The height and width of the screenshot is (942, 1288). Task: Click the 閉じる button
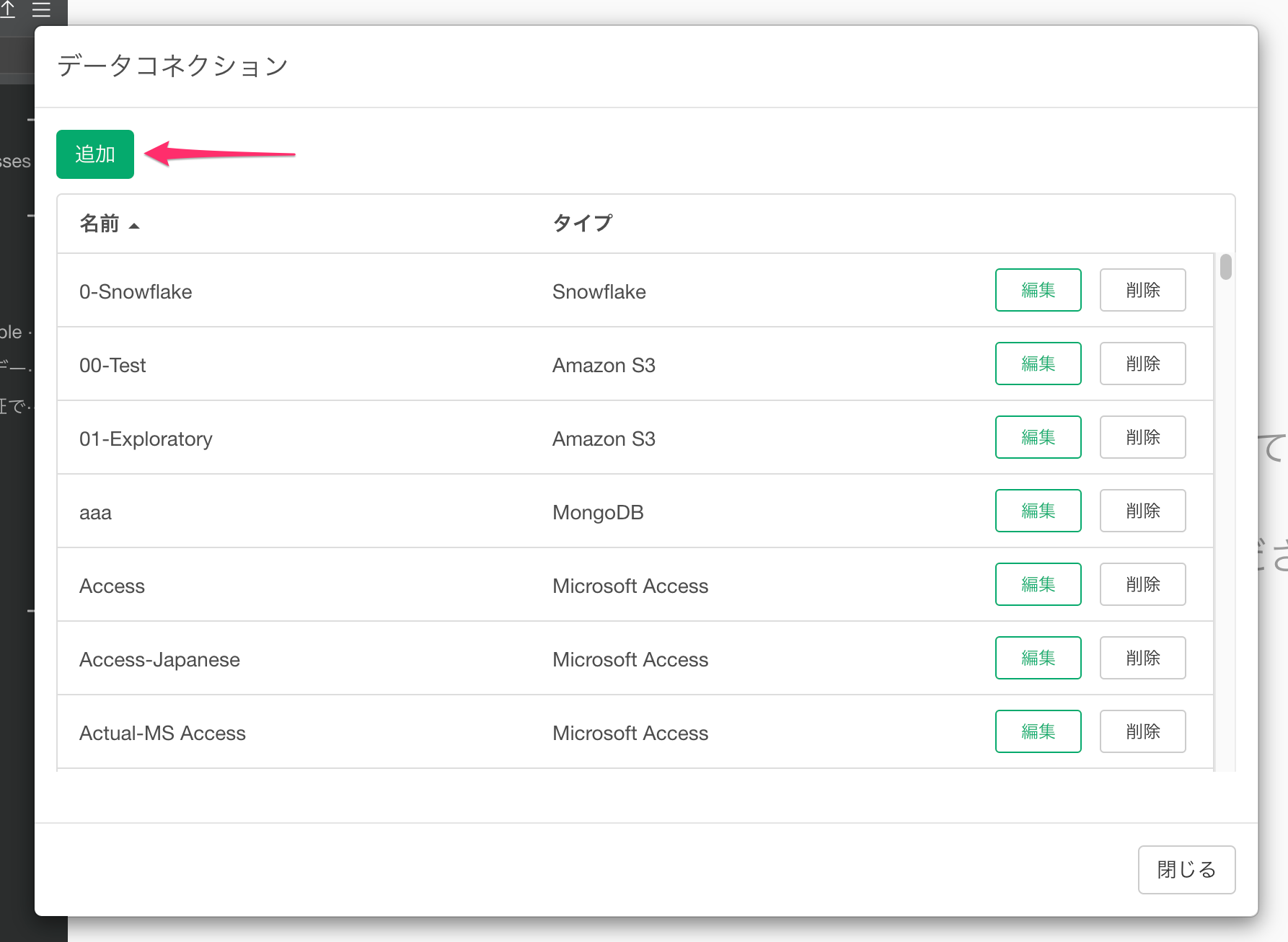(x=1186, y=870)
